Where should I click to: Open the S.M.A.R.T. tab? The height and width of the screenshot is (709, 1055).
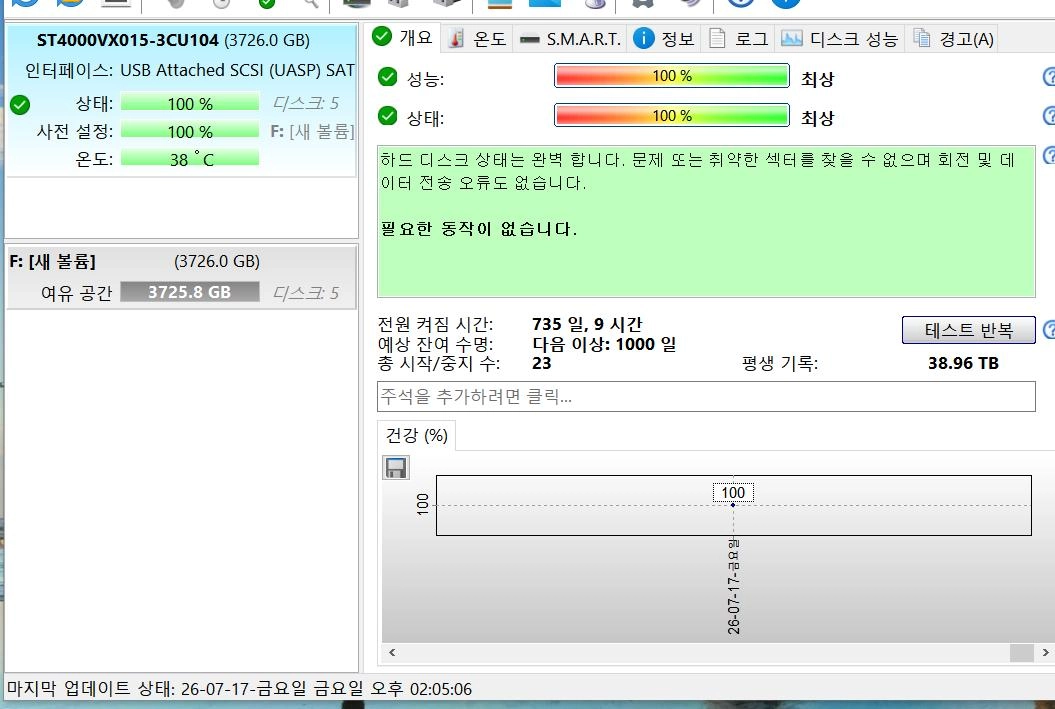[570, 39]
